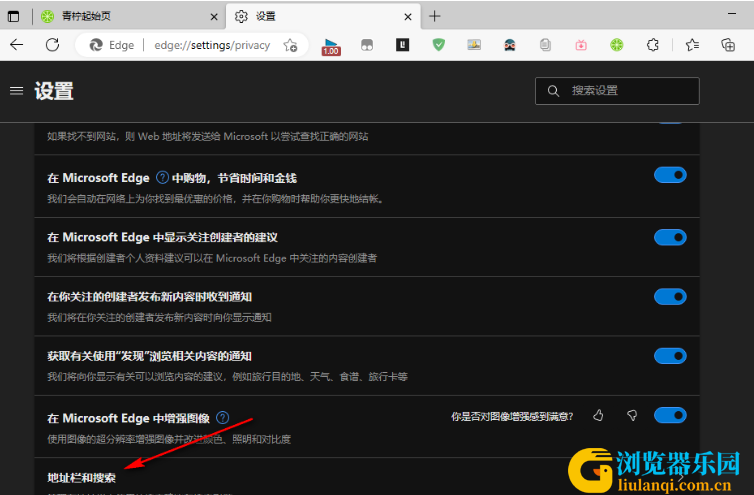Close the 青柠起始页 tab
754x495 pixels.
(214, 17)
